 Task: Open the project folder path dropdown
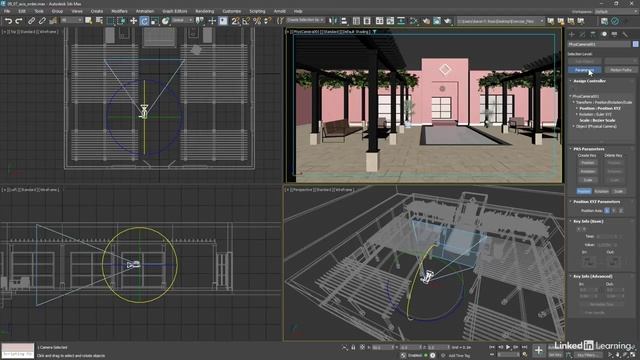tap(500, 21)
